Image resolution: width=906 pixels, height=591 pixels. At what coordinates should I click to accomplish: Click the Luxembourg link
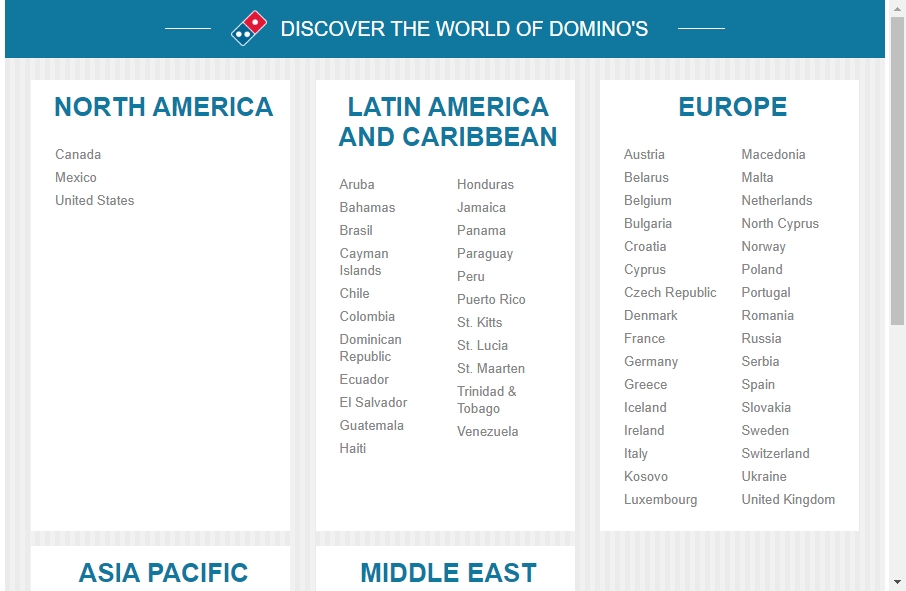pyautogui.click(x=660, y=499)
